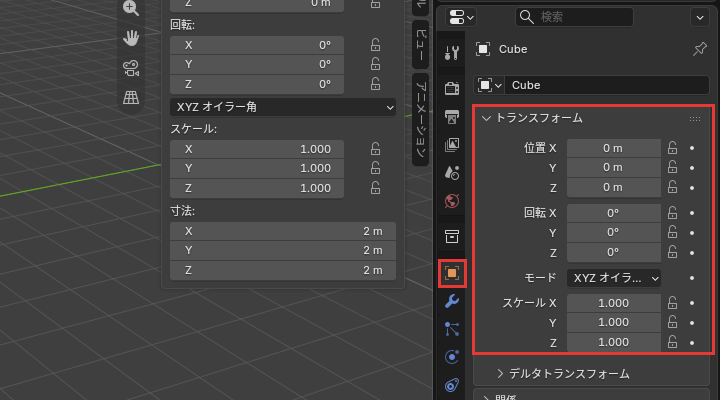The image size is (720, 400).
Task: Click sidebar 寸法 Z field 2 m
Action: 283,270
